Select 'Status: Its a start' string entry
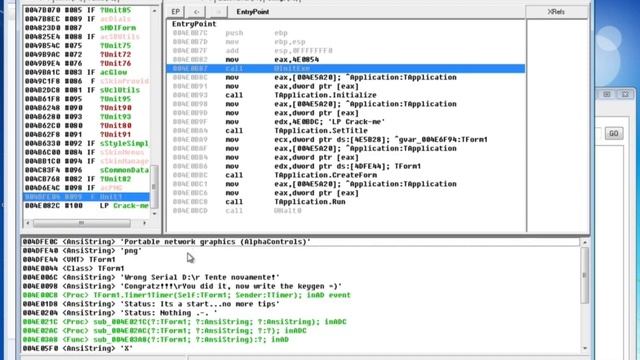 pos(300,304)
